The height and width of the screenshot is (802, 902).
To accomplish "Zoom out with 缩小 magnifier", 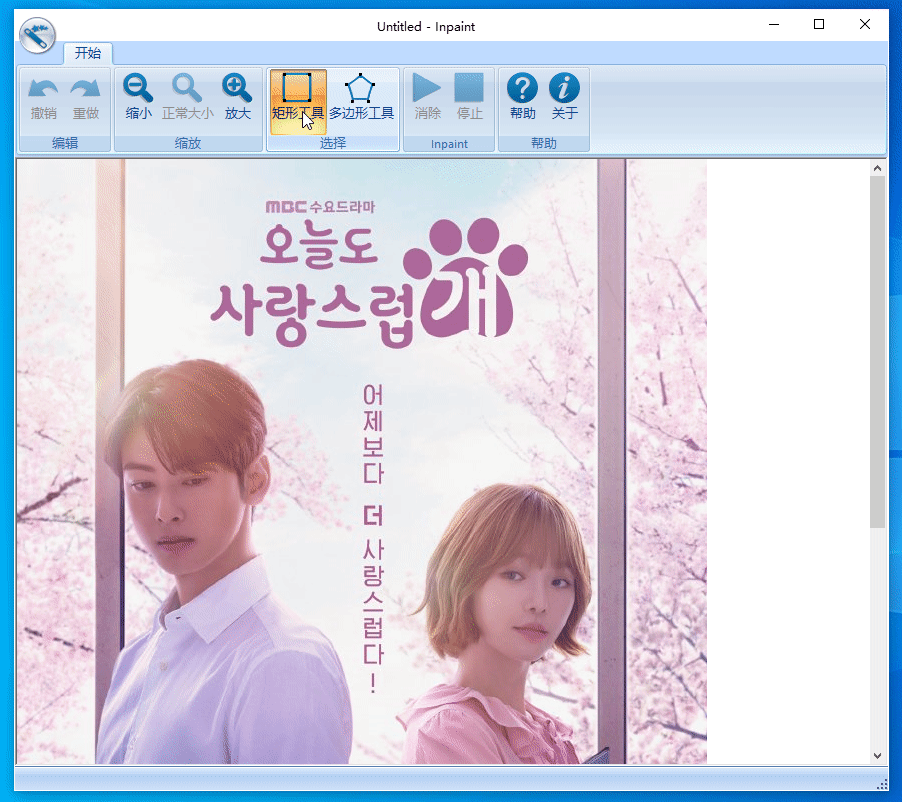I will pos(138,98).
